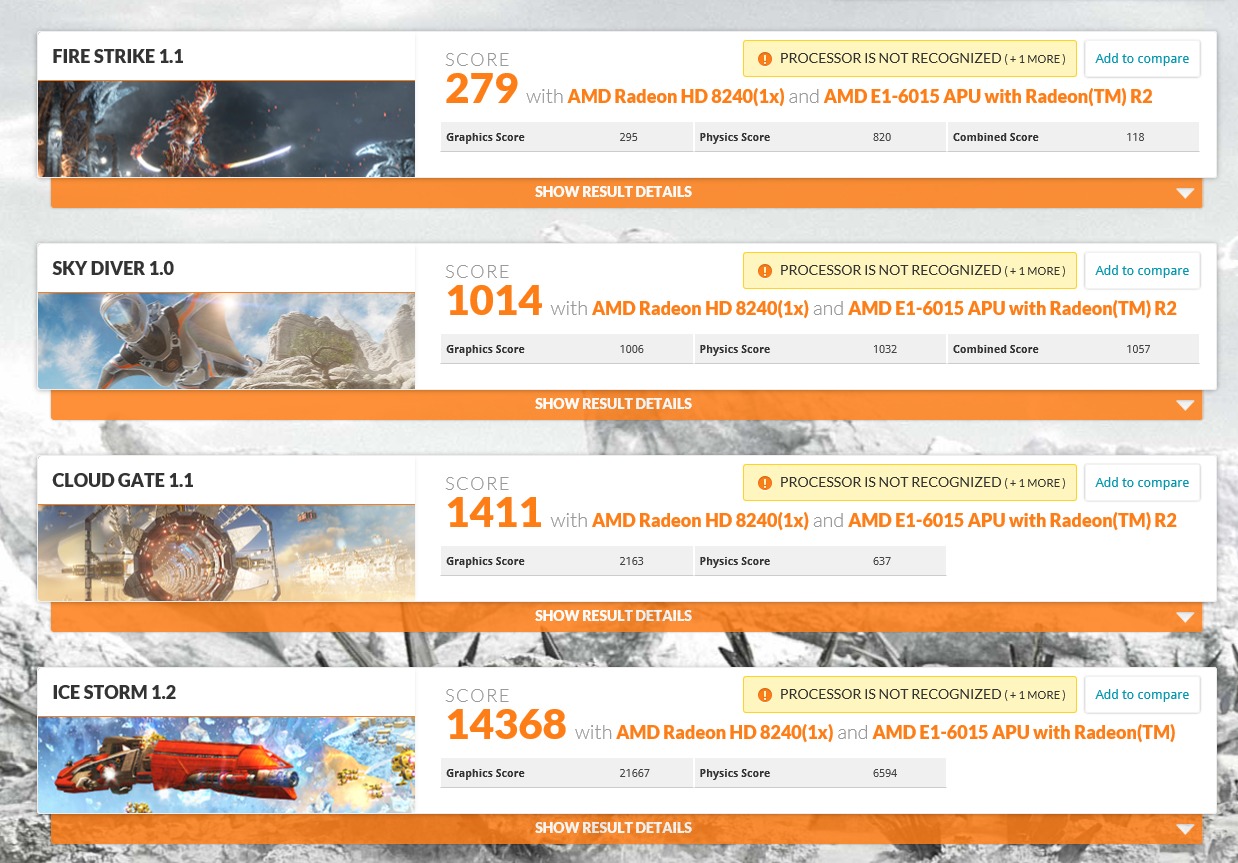
Task: Open Cloud Gate 1.1 thumbnail image
Action: click(x=226, y=552)
